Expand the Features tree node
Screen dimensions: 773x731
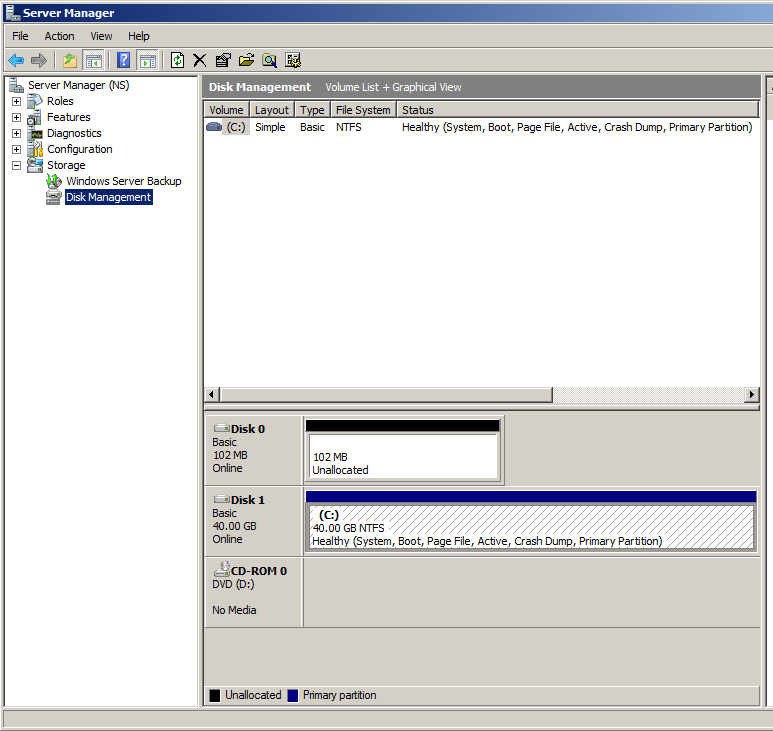pyautogui.click(x=16, y=117)
